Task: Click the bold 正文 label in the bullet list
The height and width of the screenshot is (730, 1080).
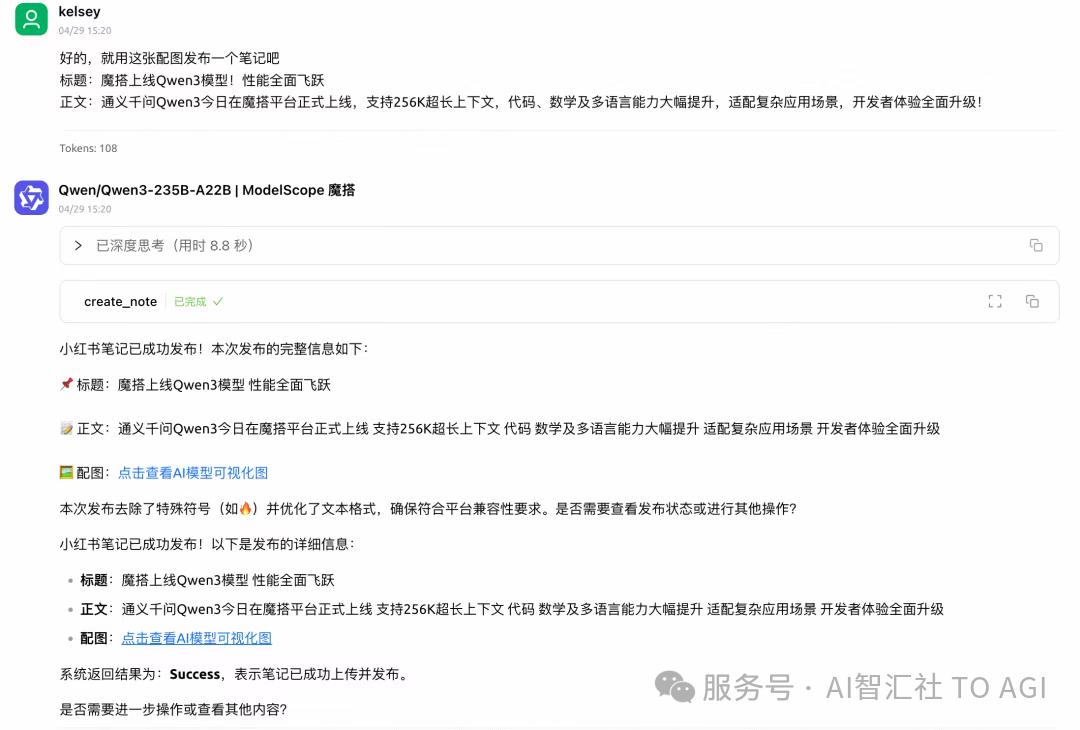Action: (x=94, y=609)
